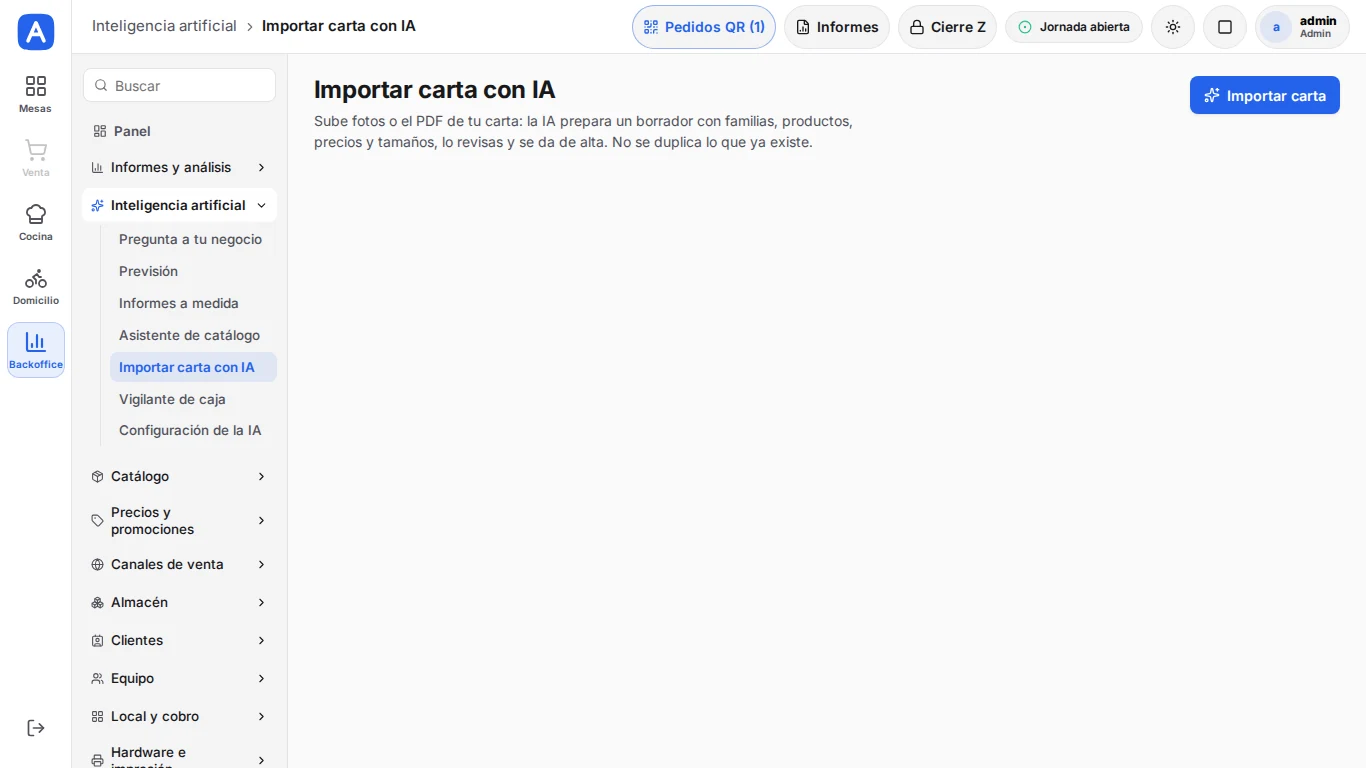Click the blue A app logo
The width and height of the screenshot is (1366, 768).
pos(36,32)
